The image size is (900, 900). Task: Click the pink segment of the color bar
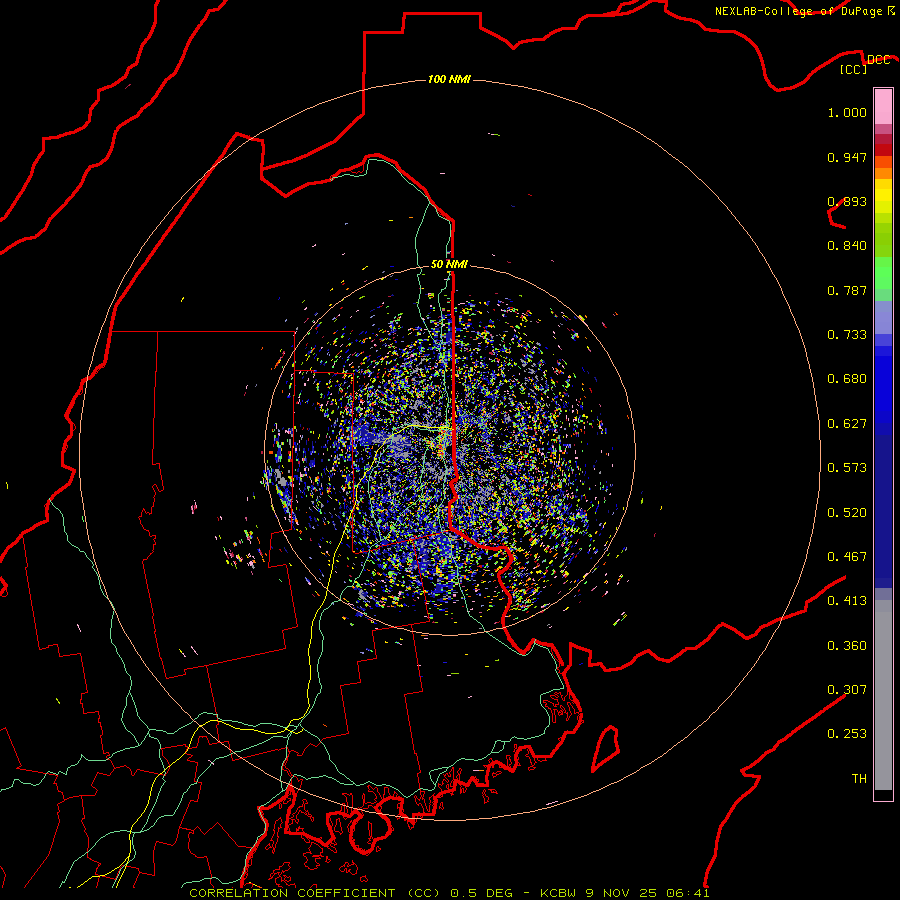coord(883,107)
